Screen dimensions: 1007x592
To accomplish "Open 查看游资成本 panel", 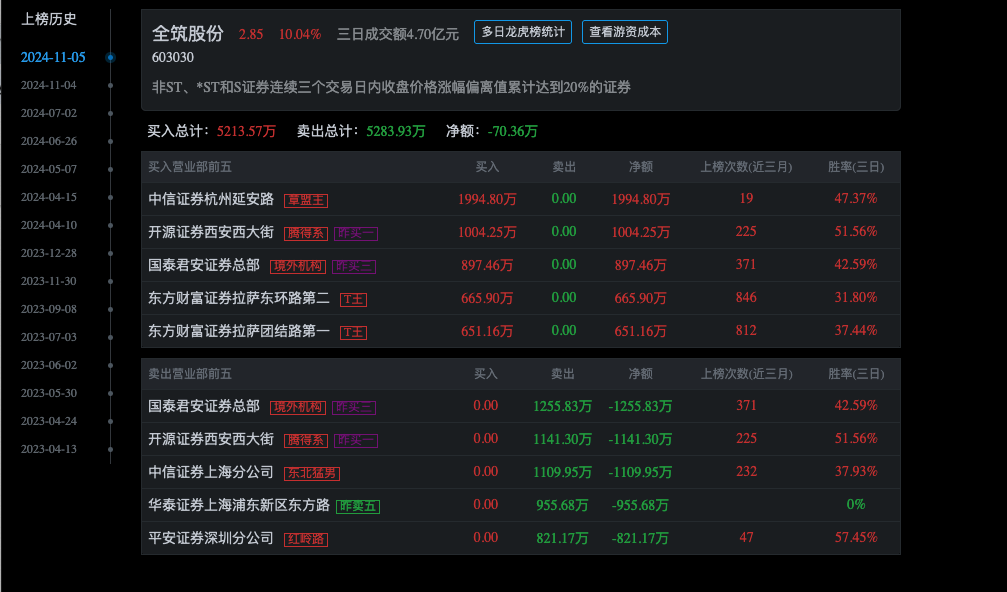I will (624, 31).
